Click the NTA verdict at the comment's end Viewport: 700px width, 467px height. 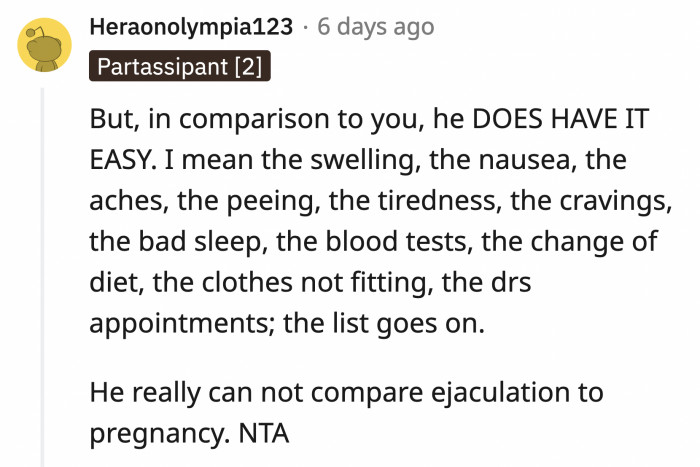click(264, 433)
